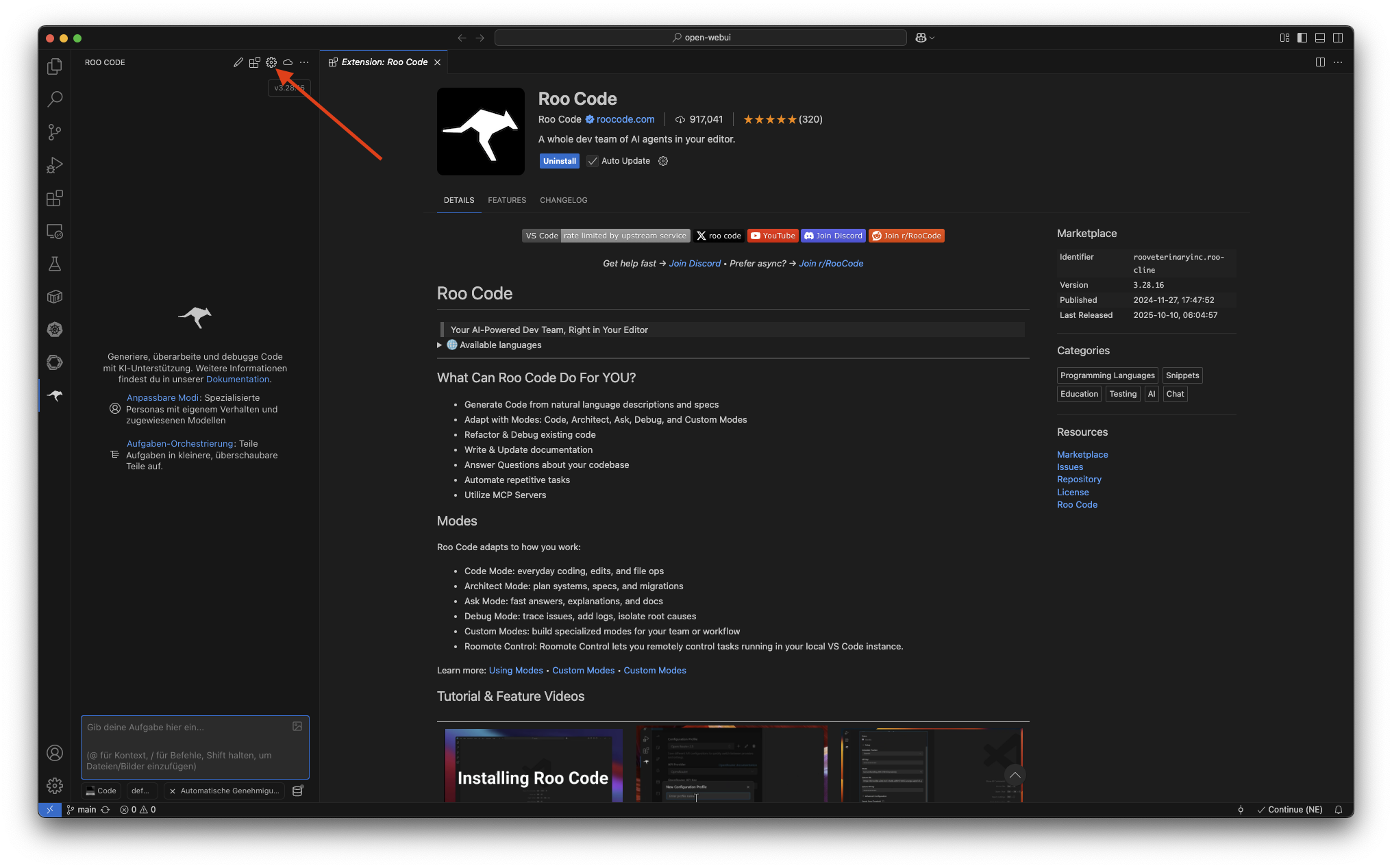The height and width of the screenshot is (868, 1392).
Task: Go forward with the title bar right arrow
Action: pos(480,38)
